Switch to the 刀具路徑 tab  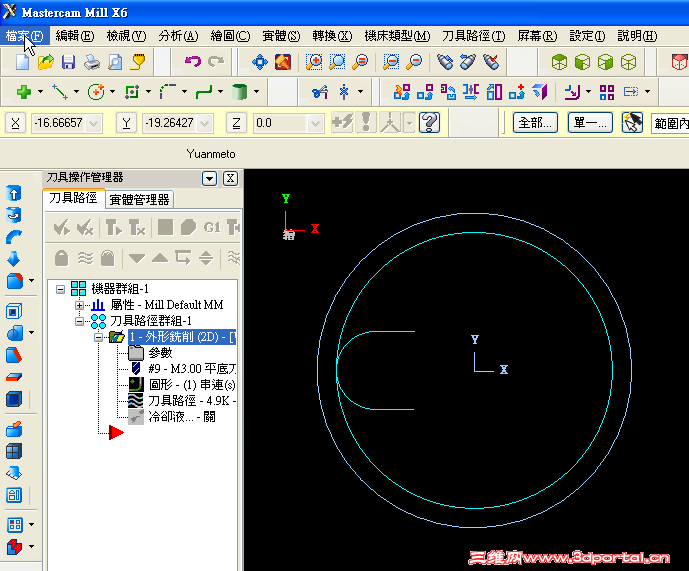click(x=73, y=198)
